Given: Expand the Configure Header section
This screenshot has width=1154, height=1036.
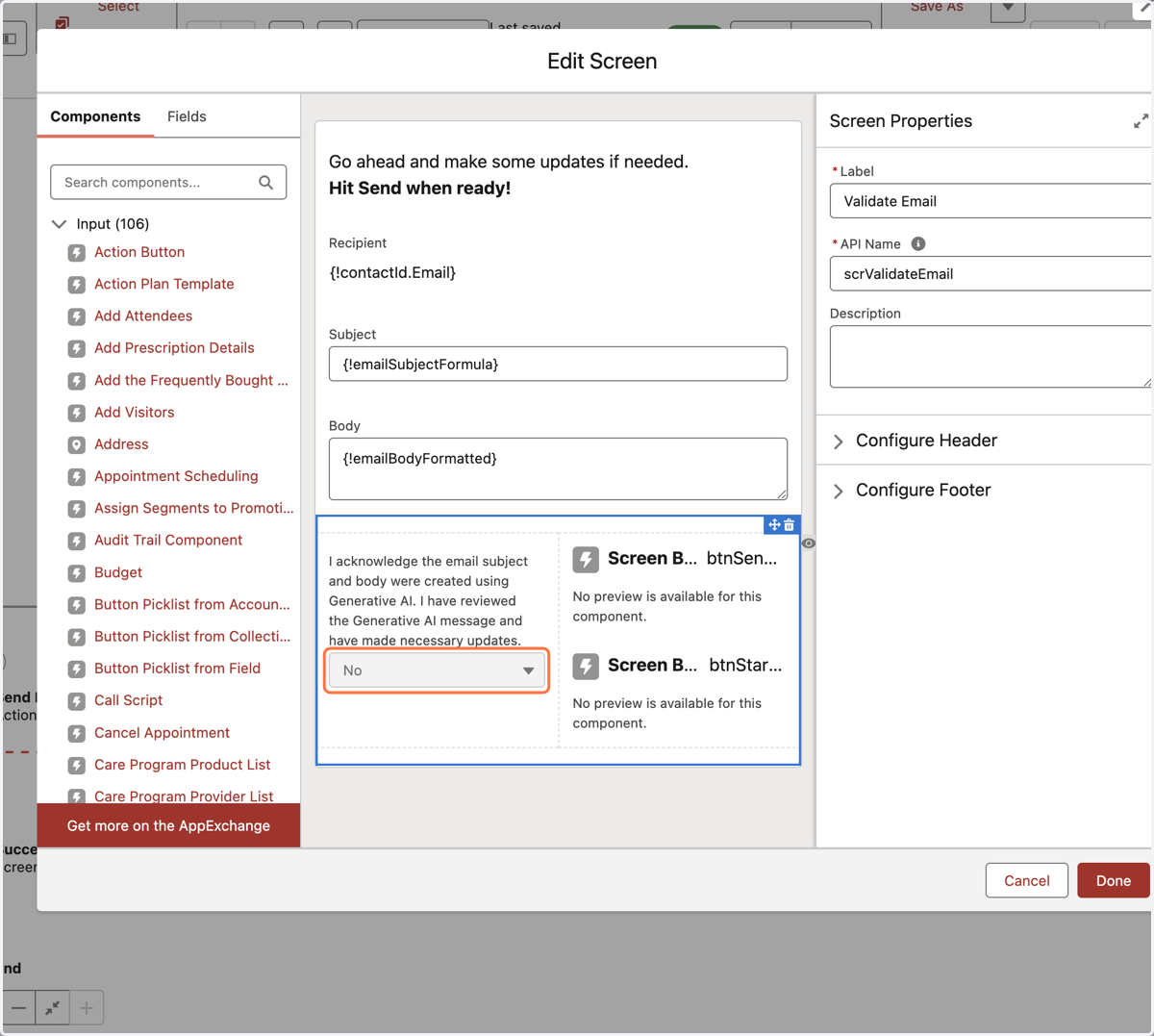Looking at the screenshot, I should [839, 442].
